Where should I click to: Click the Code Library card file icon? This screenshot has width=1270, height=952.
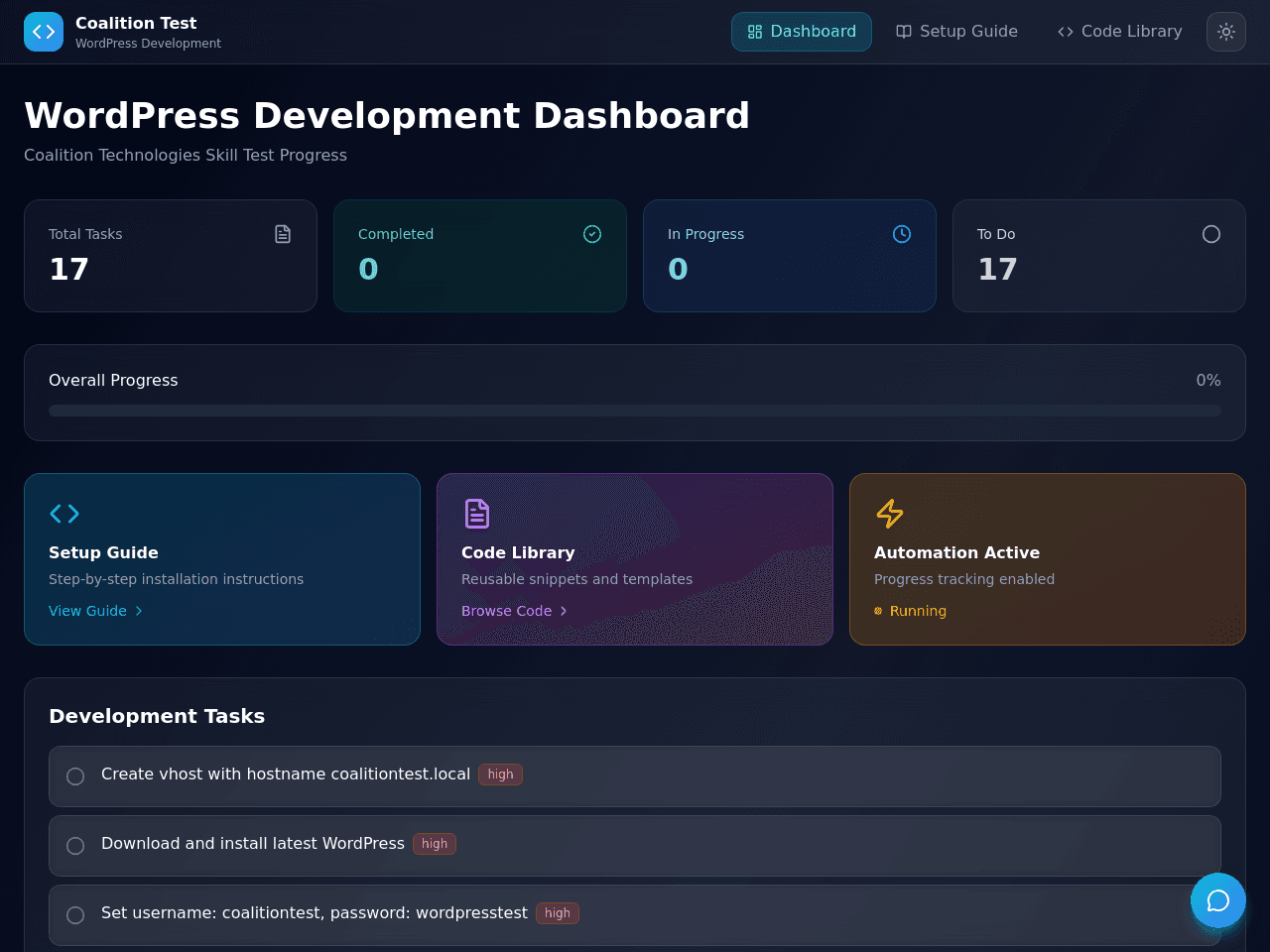point(477,514)
